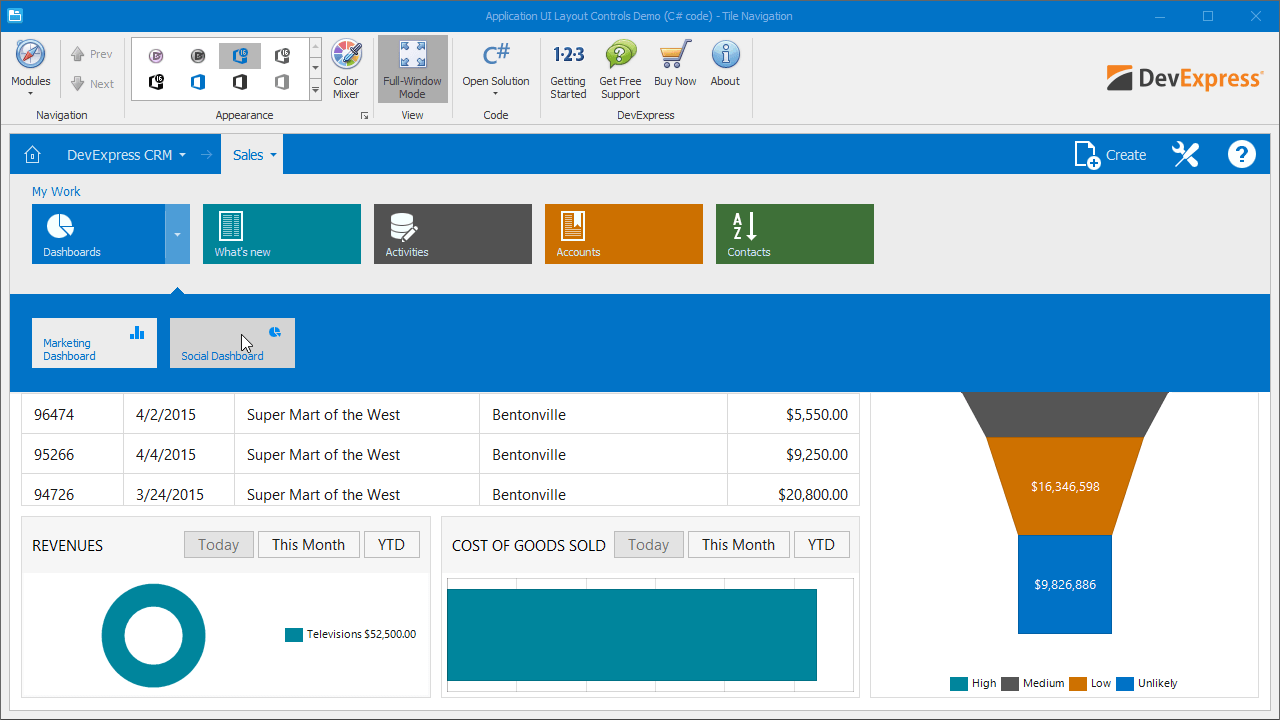Click the Get Free Support icon

coord(619,67)
